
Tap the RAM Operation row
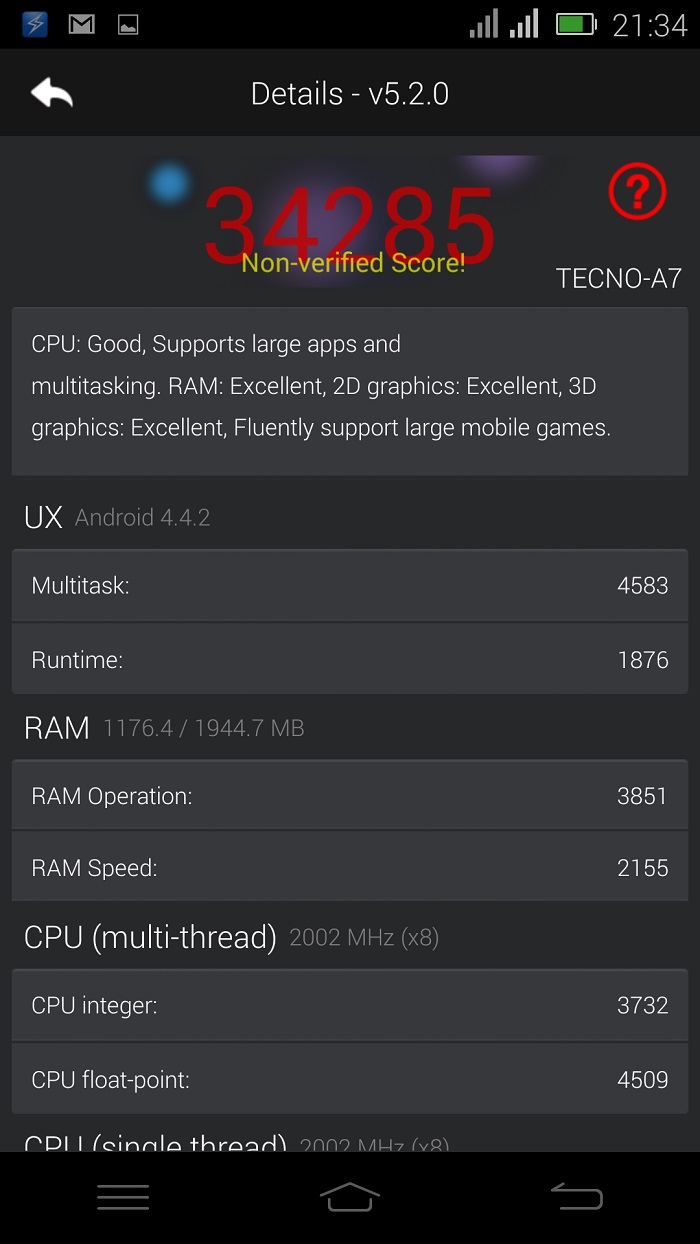pos(349,796)
